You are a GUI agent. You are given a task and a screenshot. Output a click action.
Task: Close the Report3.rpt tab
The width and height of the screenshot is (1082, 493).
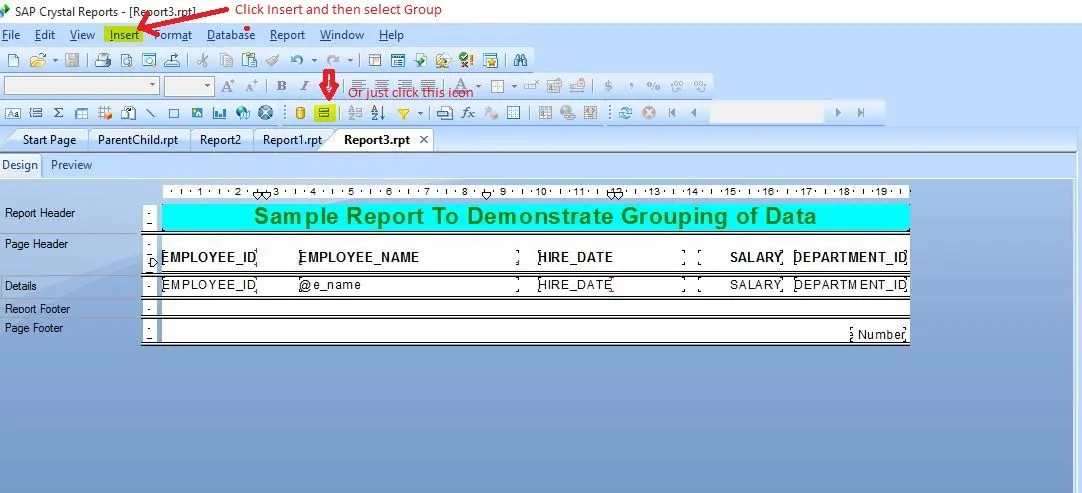coord(424,139)
